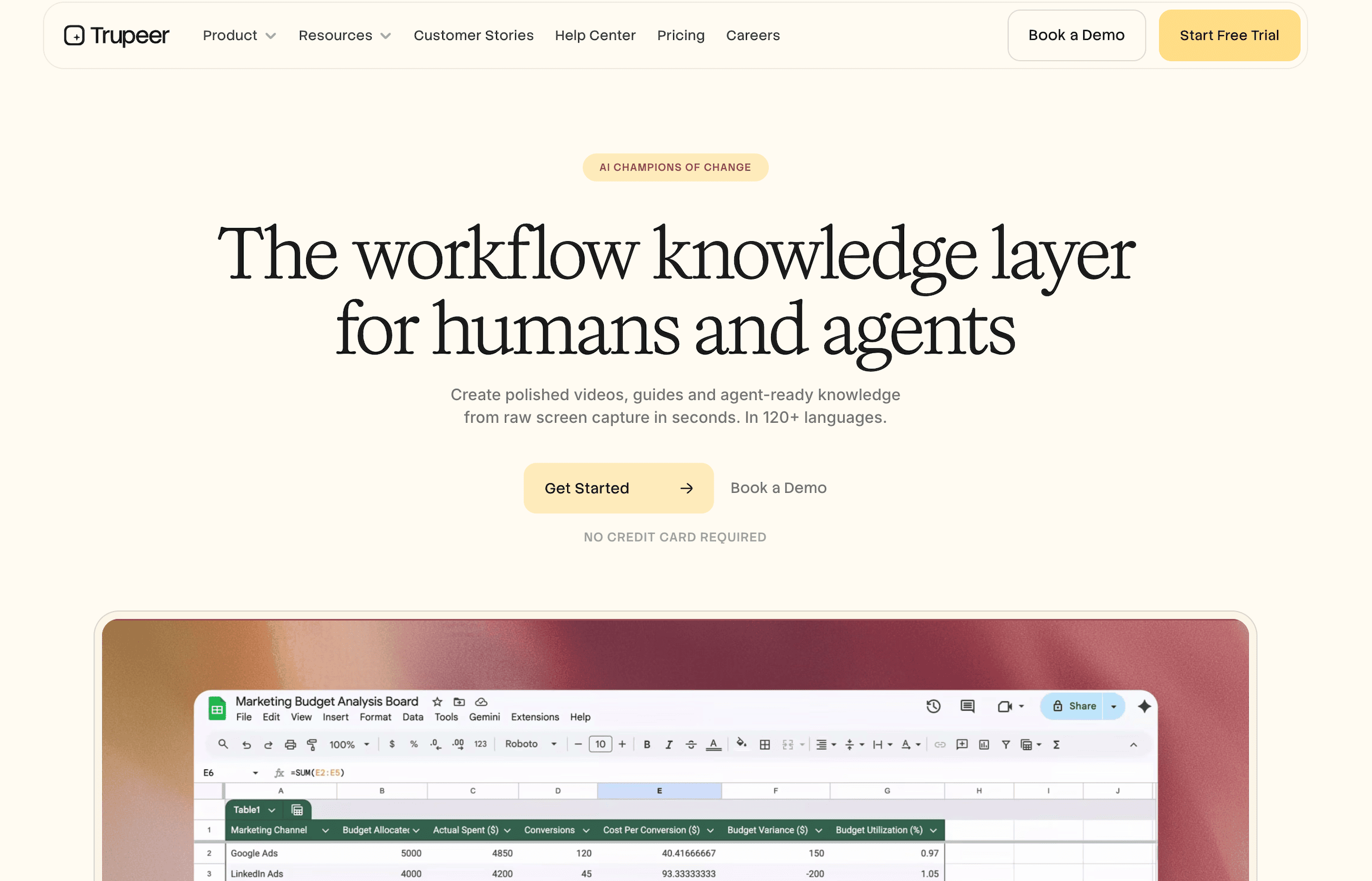Open the Conversions column dropdown arrow
1372x881 pixels.
[585, 830]
